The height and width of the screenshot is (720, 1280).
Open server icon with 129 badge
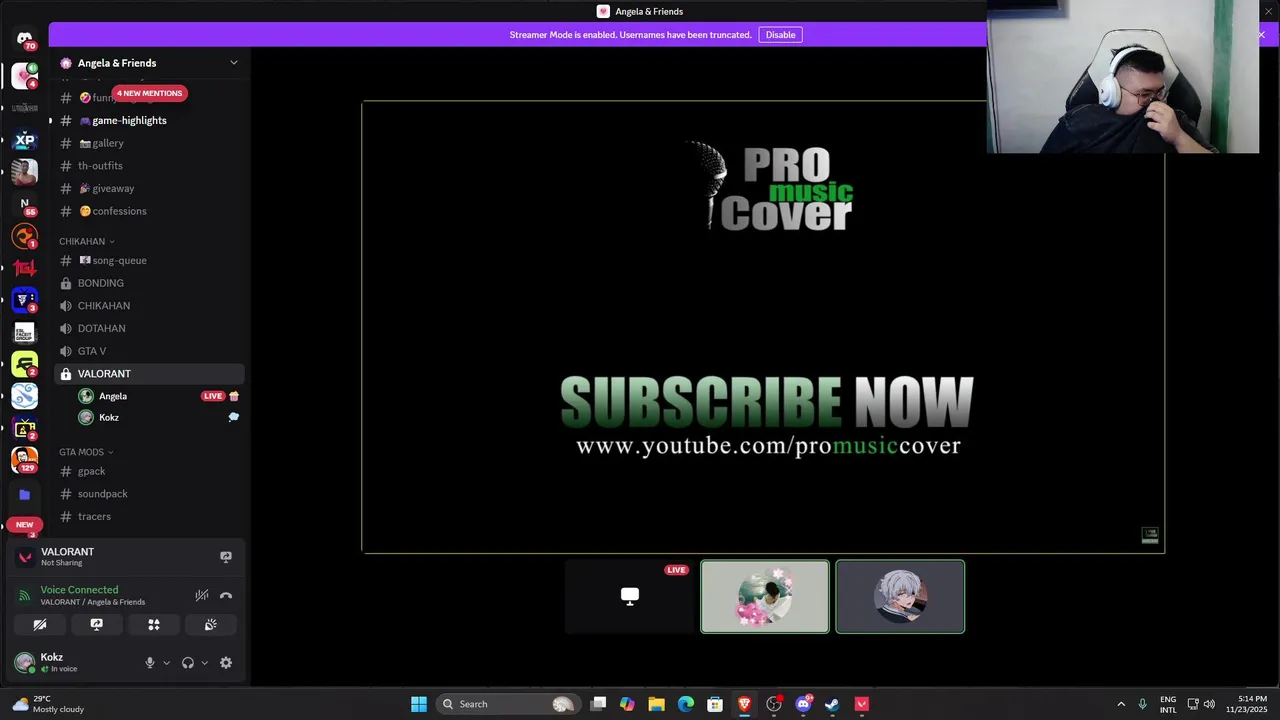point(25,460)
